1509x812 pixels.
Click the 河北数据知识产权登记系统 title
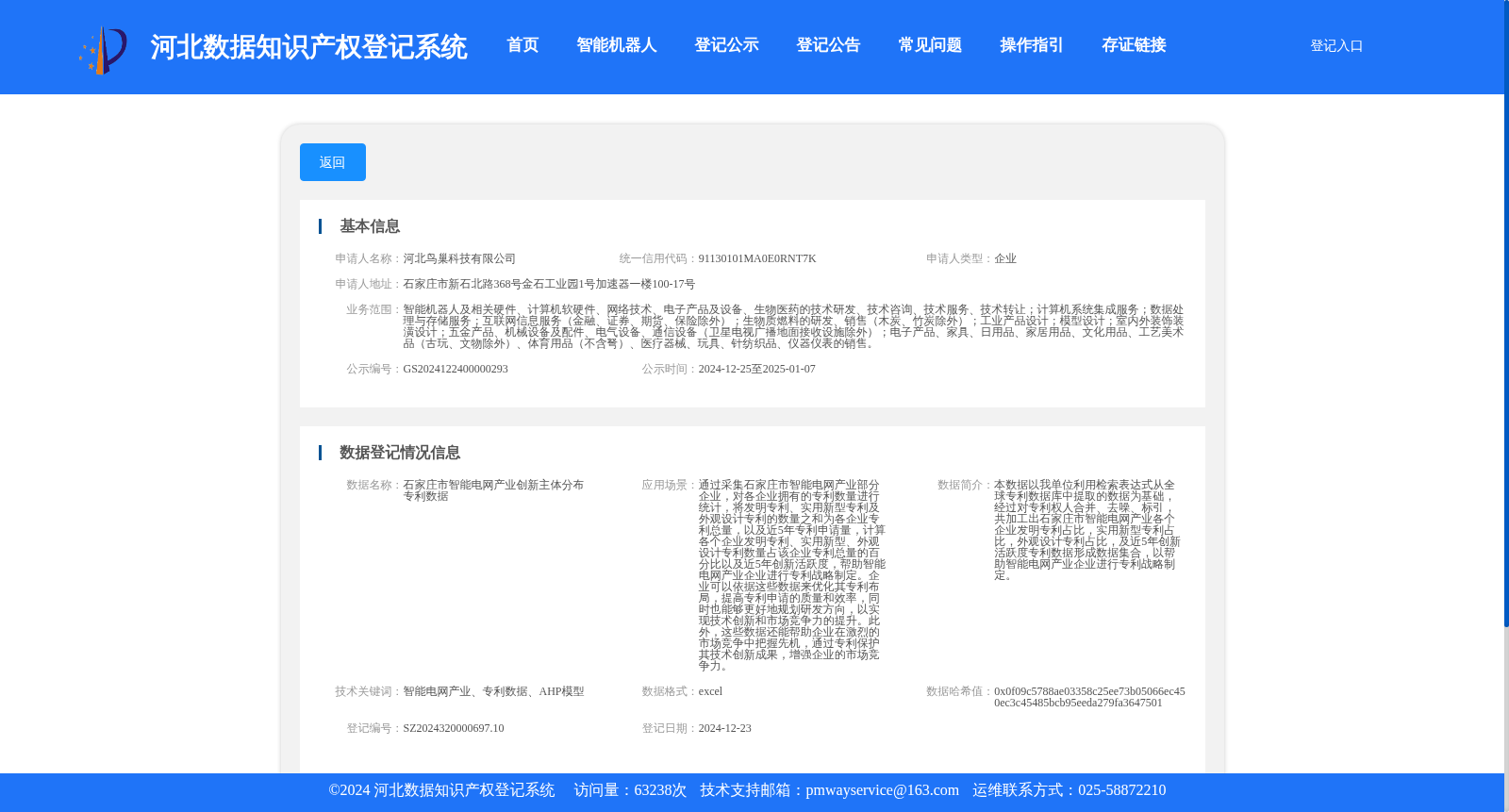308,47
